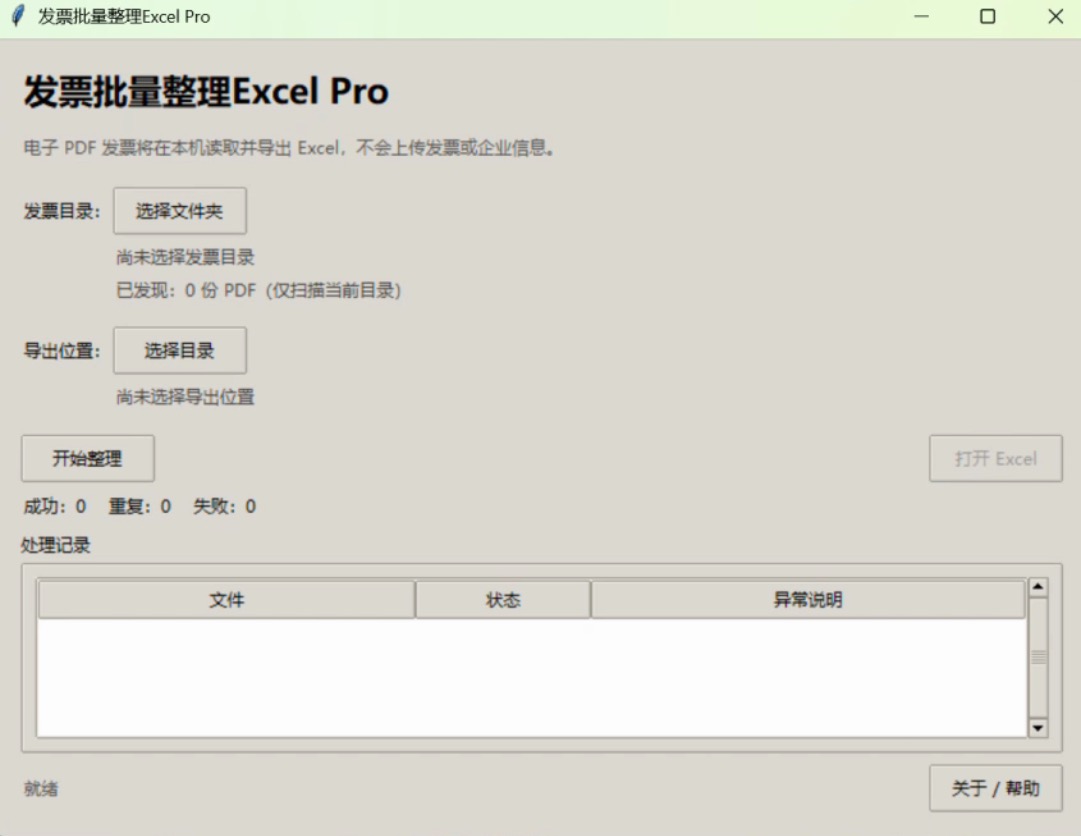1081x836 pixels.
Task: Click the scrollbar down arrow in 处理记录
Action: pos(1038,728)
